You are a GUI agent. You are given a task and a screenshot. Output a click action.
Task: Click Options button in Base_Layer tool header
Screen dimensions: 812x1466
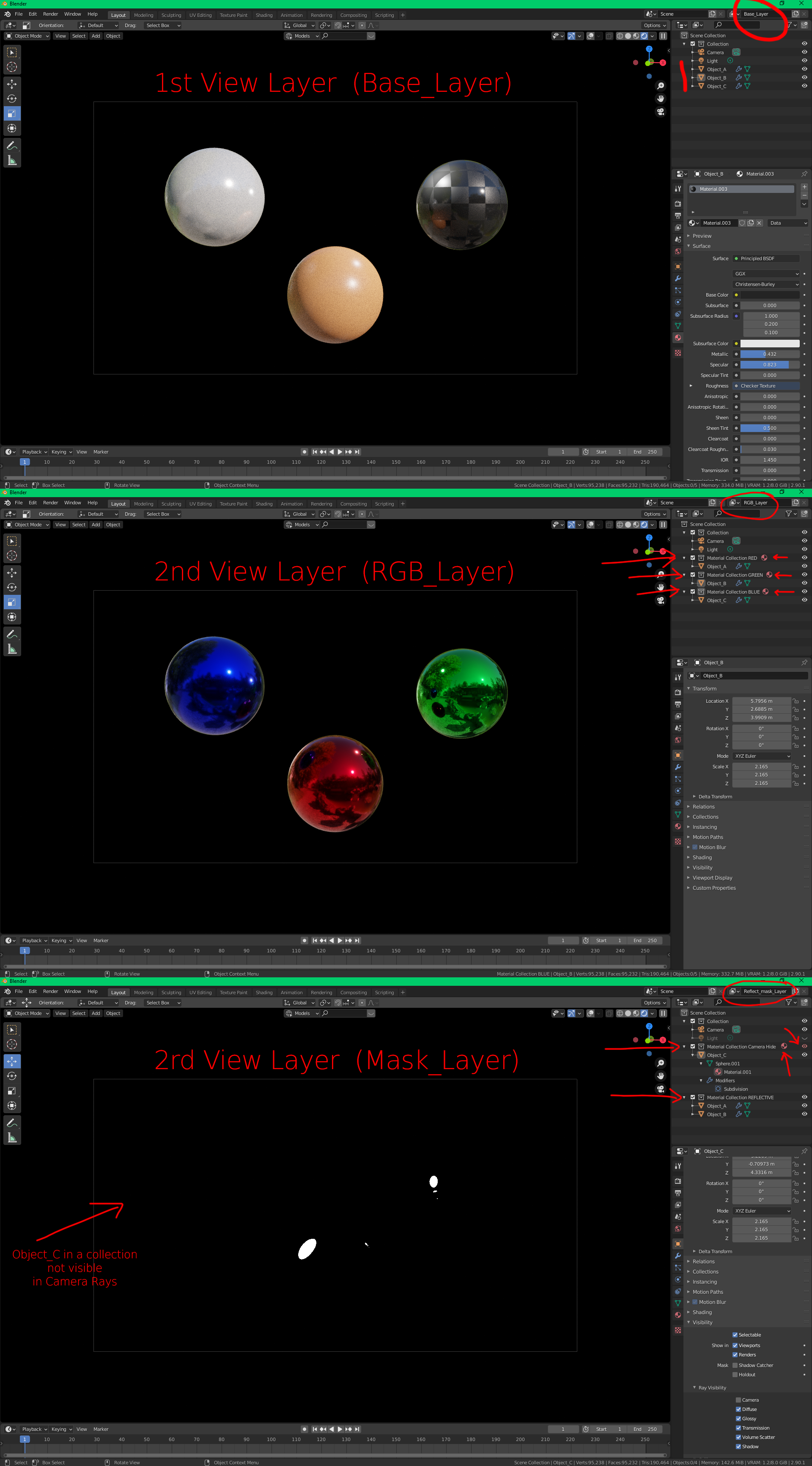654,26
